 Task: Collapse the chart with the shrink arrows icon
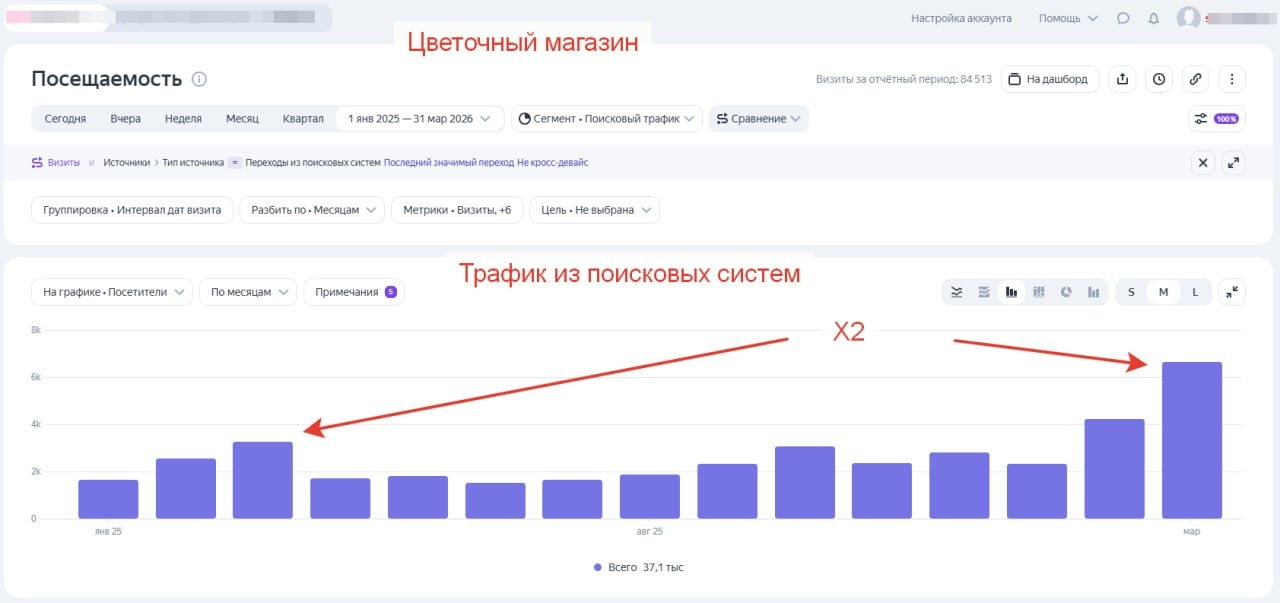(x=1232, y=292)
